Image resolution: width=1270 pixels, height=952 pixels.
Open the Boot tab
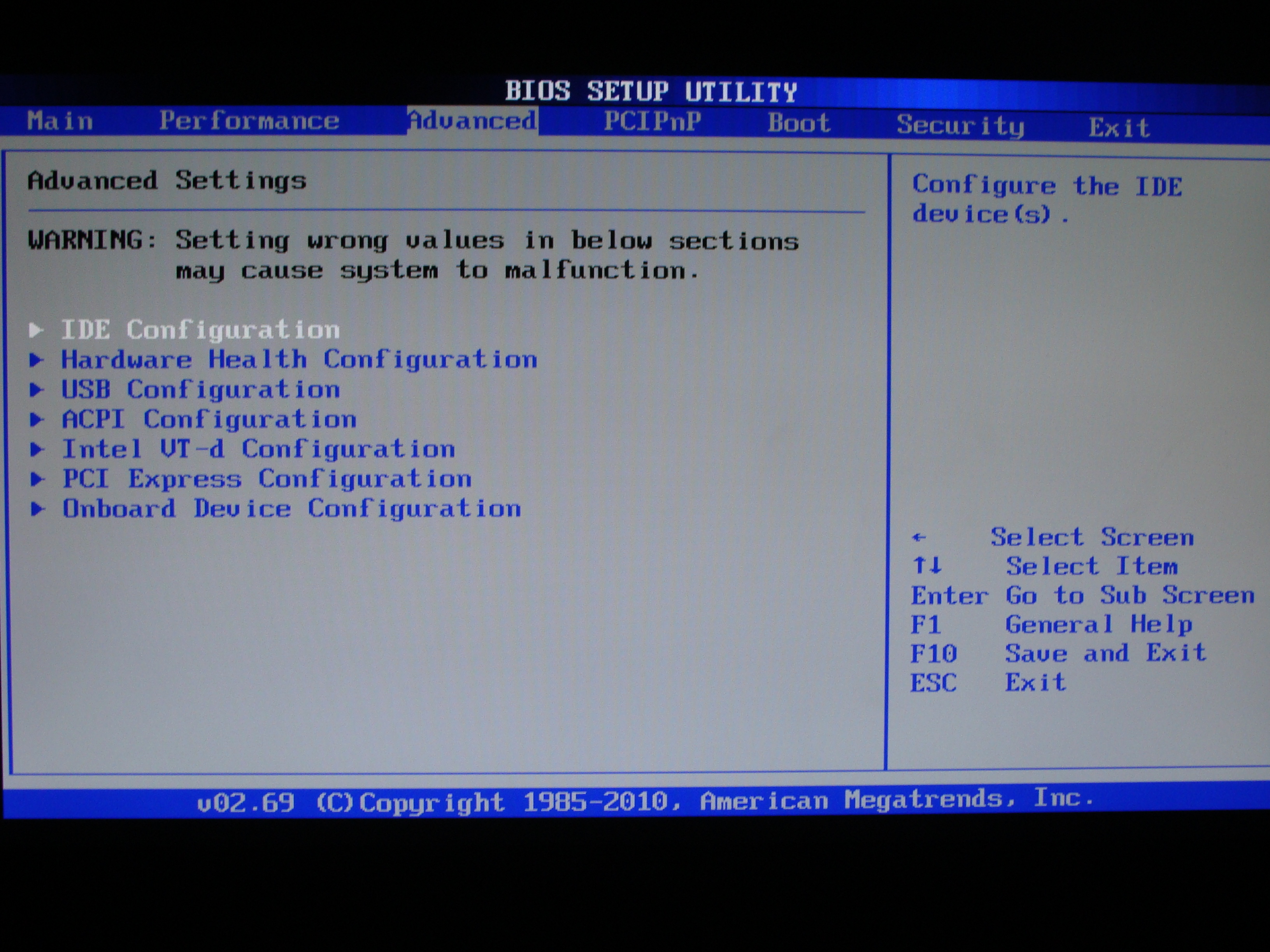click(799, 123)
